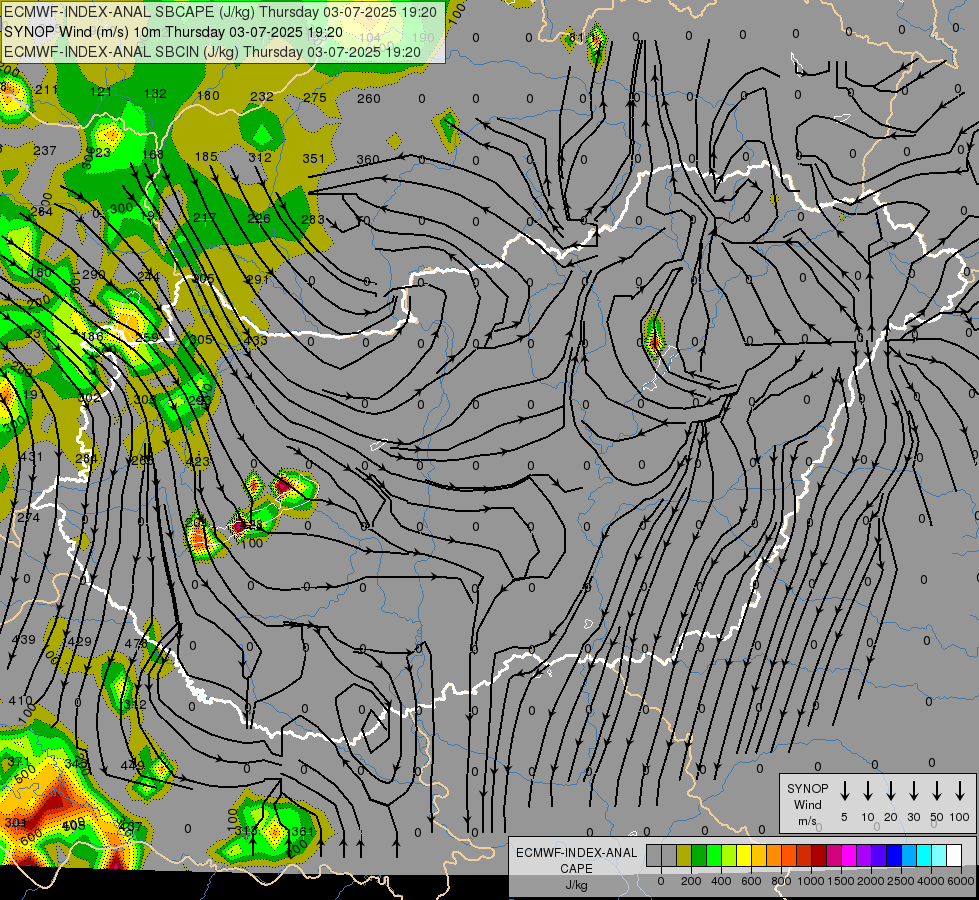This screenshot has height=900, width=979.
Task: Click the 200 tick on CAPE scale
Action: pyautogui.click(x=691, y=881)
